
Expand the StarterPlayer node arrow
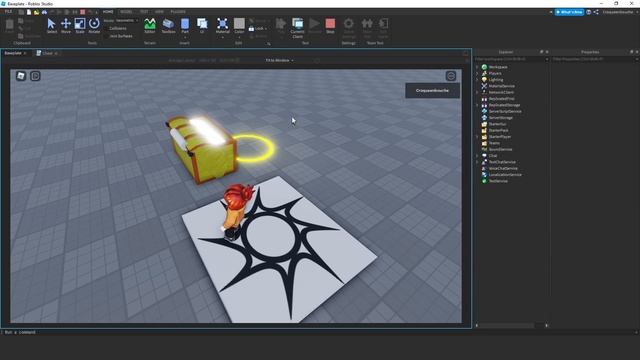click(x=477, y=137)
